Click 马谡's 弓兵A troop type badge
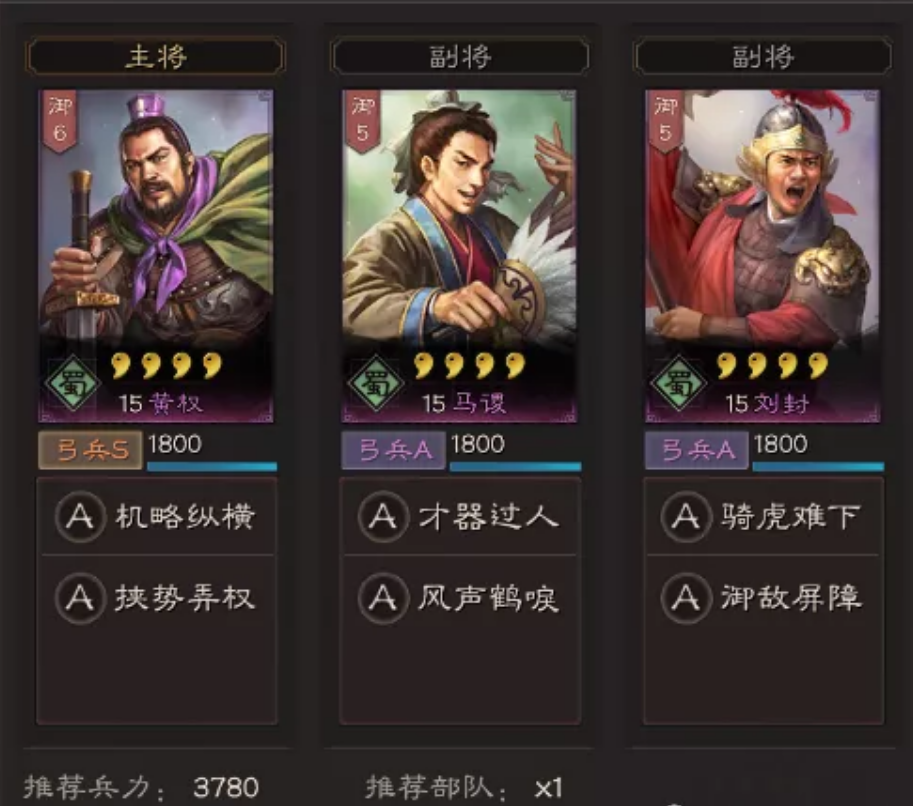Viewport: 913px width, 806px height. coord(394,450)
